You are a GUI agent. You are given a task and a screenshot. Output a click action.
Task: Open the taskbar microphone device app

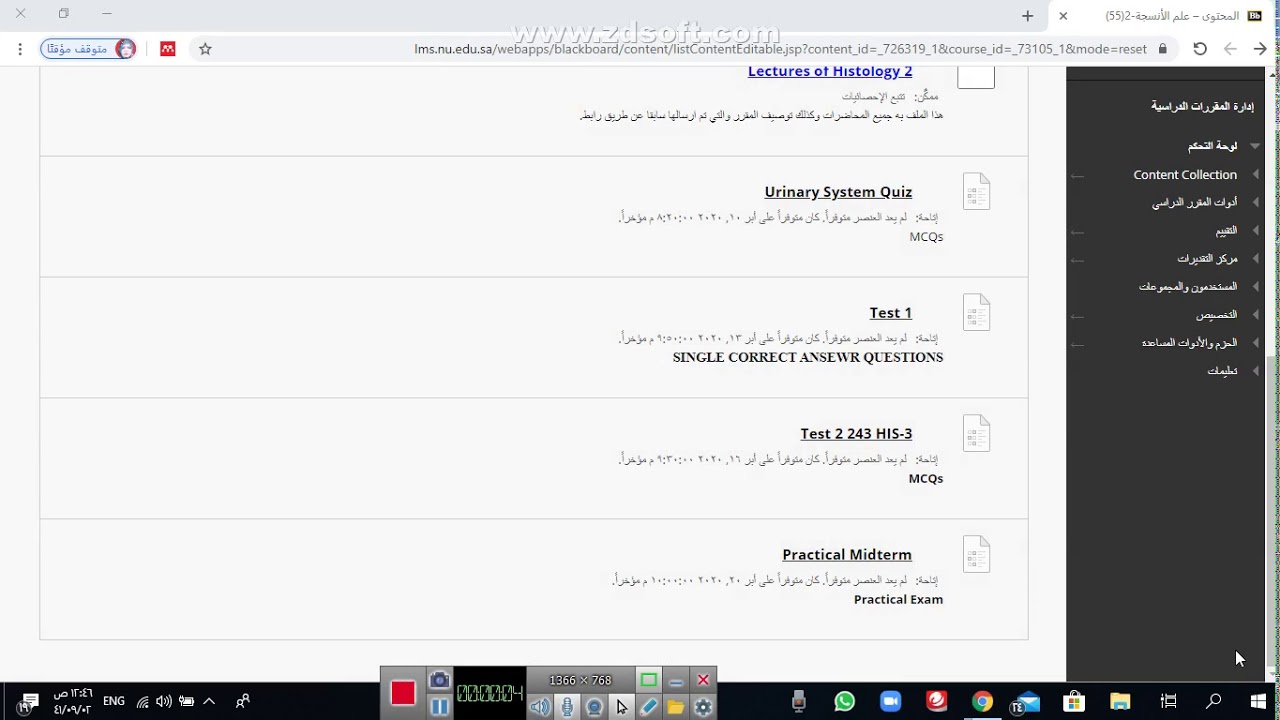coord(798,702)
